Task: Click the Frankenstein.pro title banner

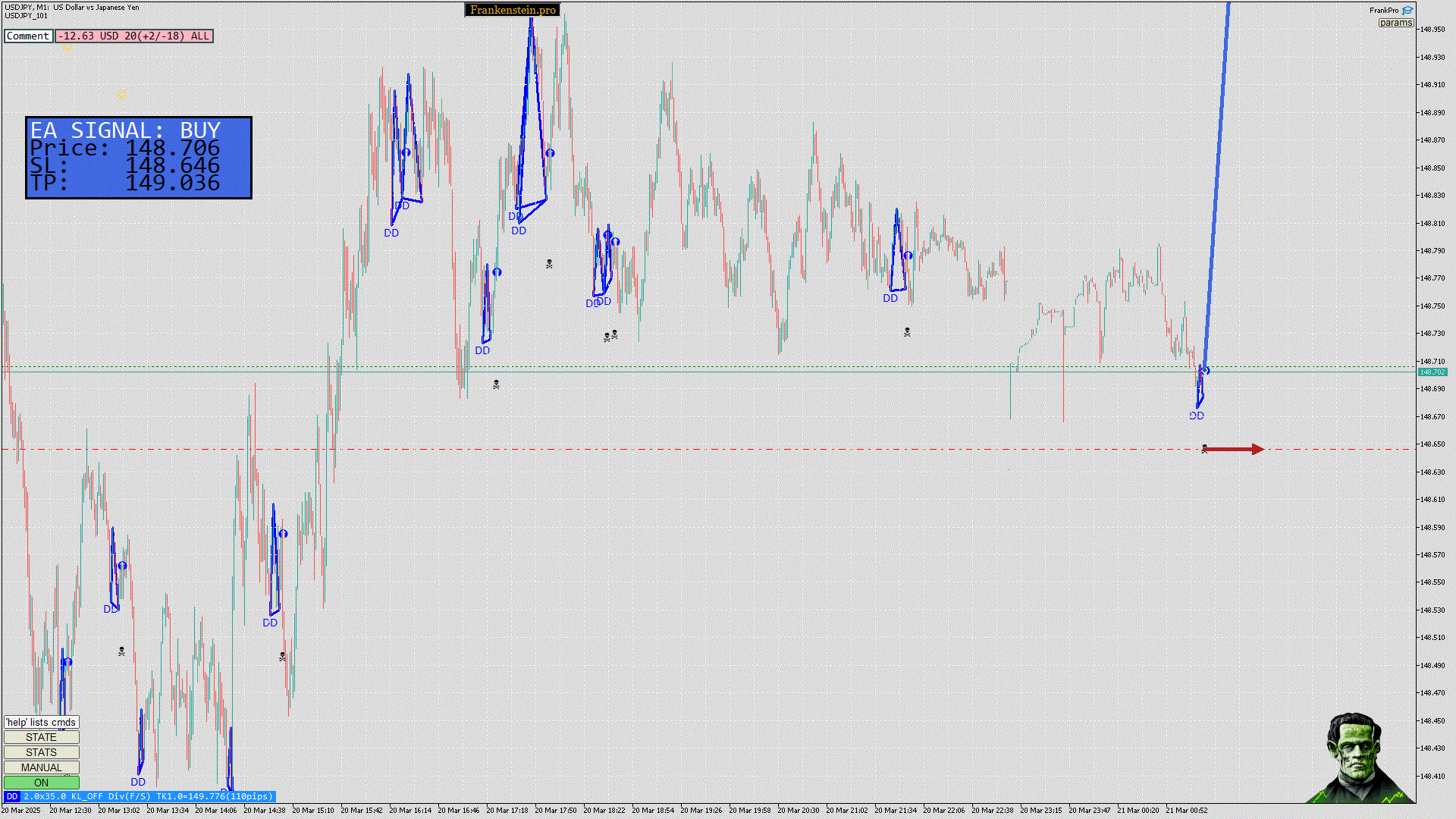Action: 513,10
